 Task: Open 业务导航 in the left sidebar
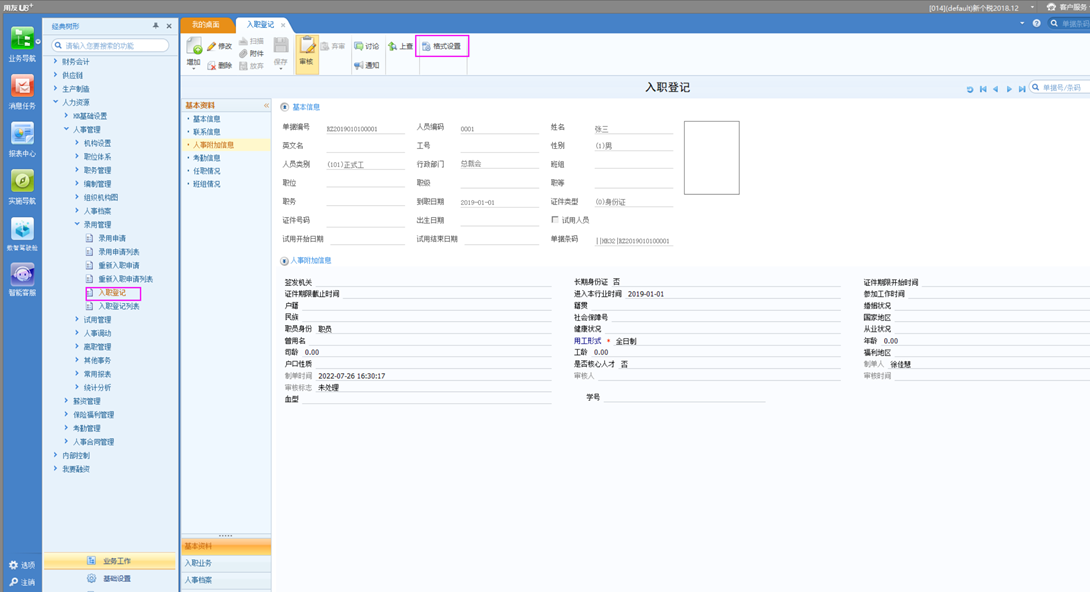tap(22, 44)
